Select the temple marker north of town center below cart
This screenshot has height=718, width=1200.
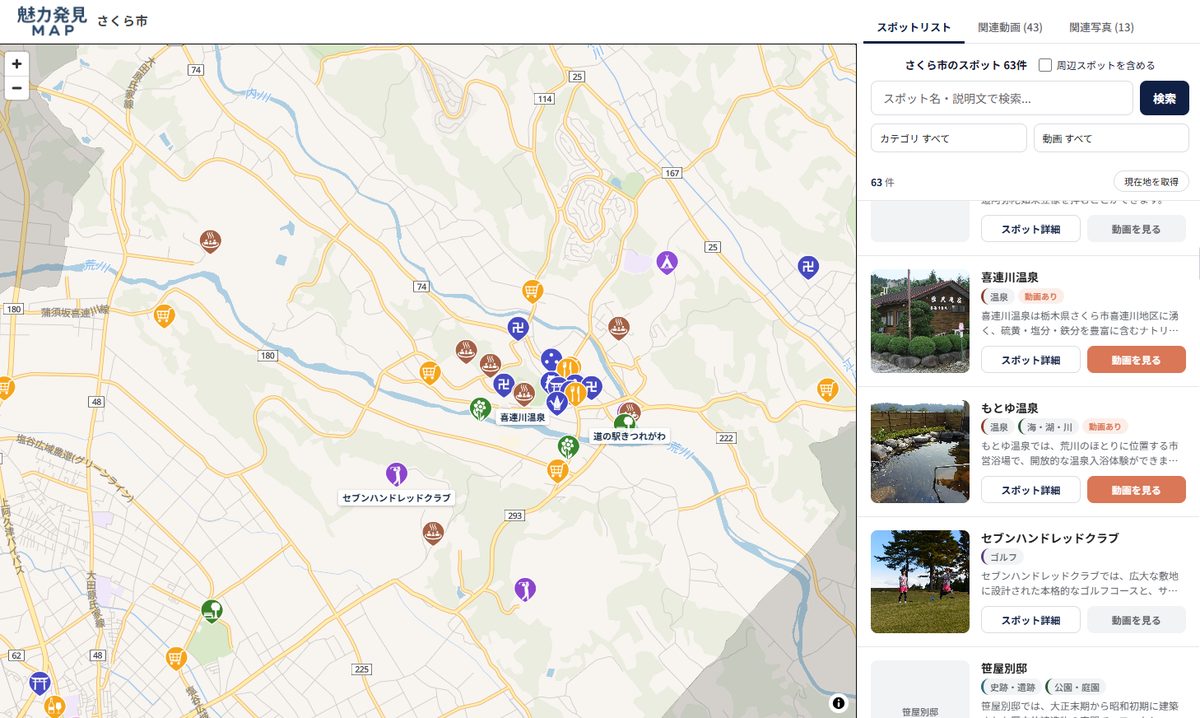(x=518, y=328)
